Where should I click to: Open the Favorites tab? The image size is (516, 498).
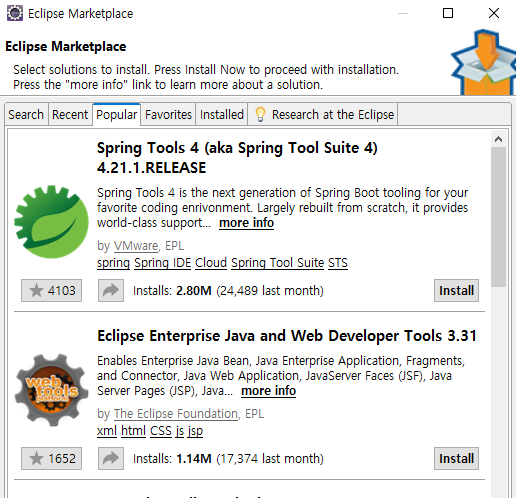click(x=168, y=115)
